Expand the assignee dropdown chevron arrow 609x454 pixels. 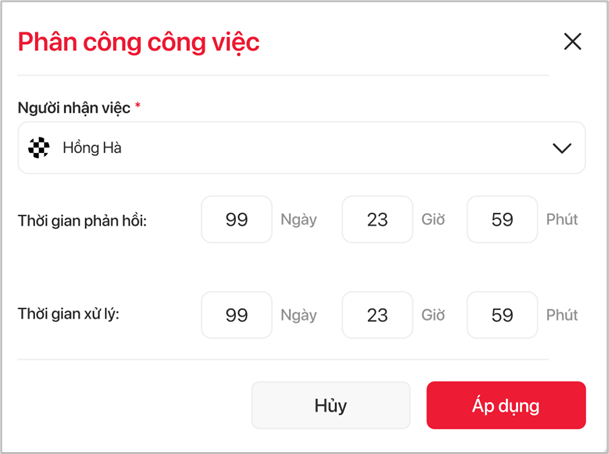point(562,148)
